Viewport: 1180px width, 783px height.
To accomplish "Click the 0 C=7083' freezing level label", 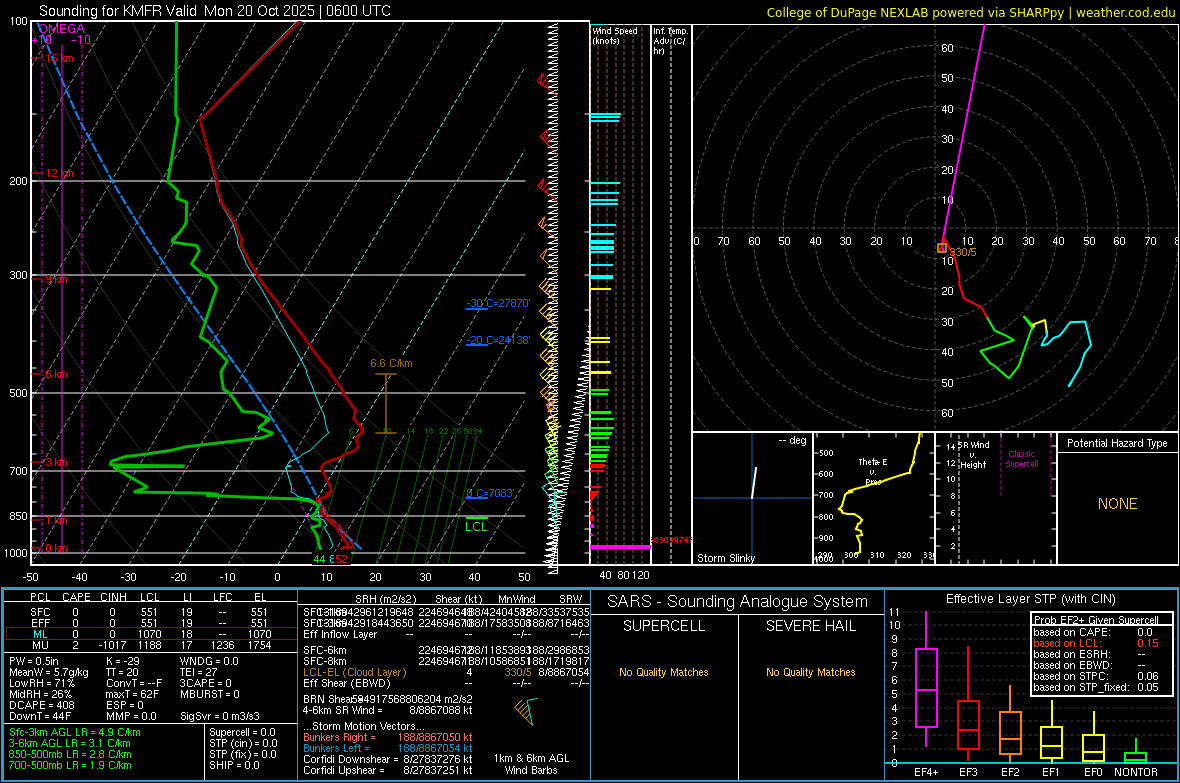I will pos(490,493).
